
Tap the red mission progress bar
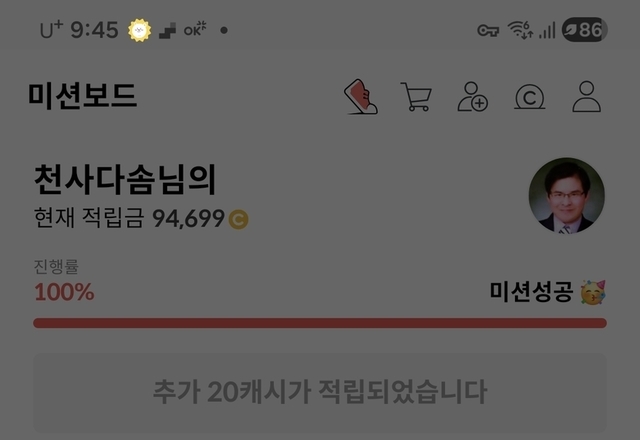[x=320, y=323]
